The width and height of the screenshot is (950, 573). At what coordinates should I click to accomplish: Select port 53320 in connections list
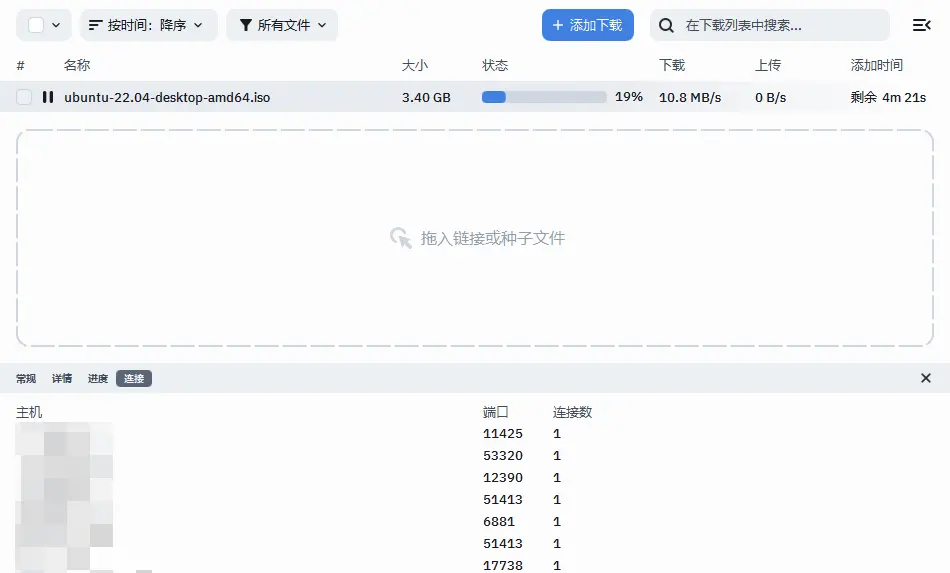pyautogui.click(x=503, y=455)
